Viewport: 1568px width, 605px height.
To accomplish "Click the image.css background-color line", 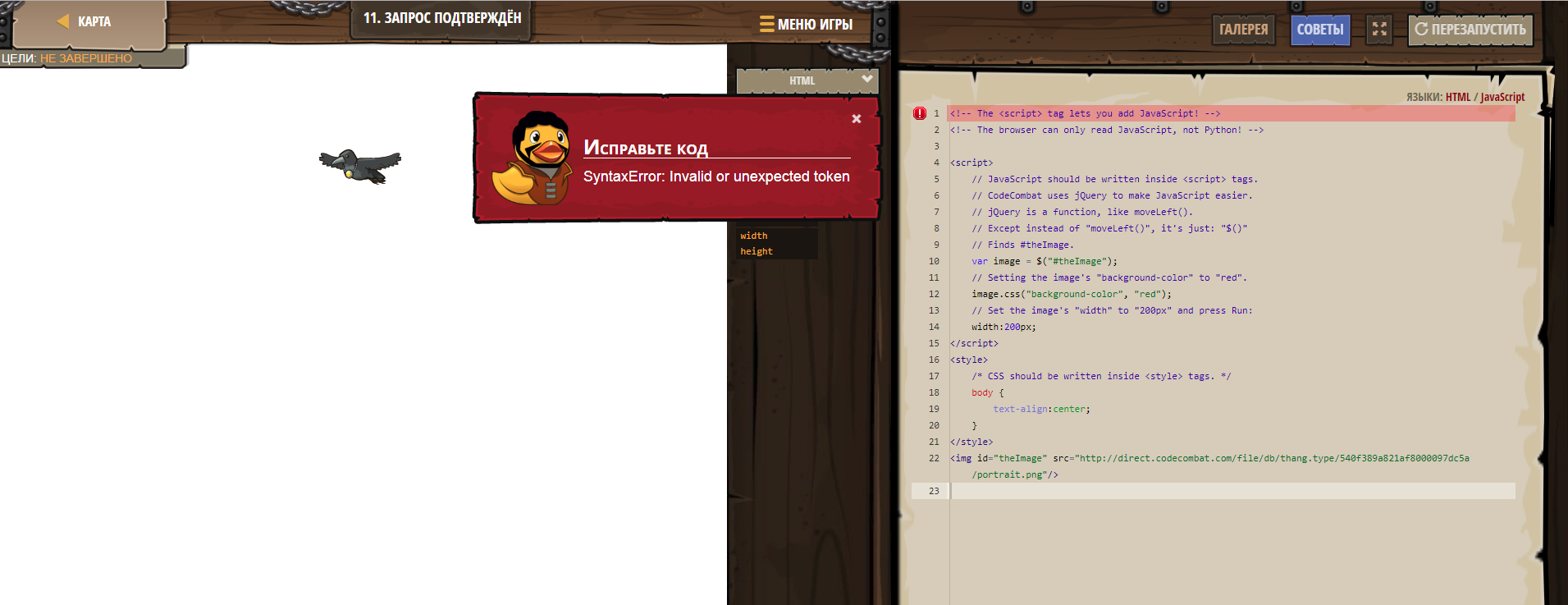I will (x=1072, y=294).
